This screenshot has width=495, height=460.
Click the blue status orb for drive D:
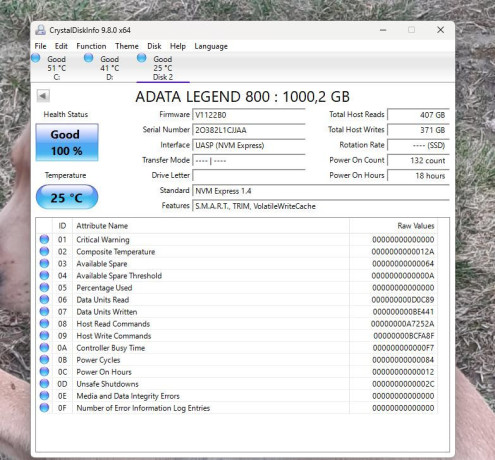(89, 58)
